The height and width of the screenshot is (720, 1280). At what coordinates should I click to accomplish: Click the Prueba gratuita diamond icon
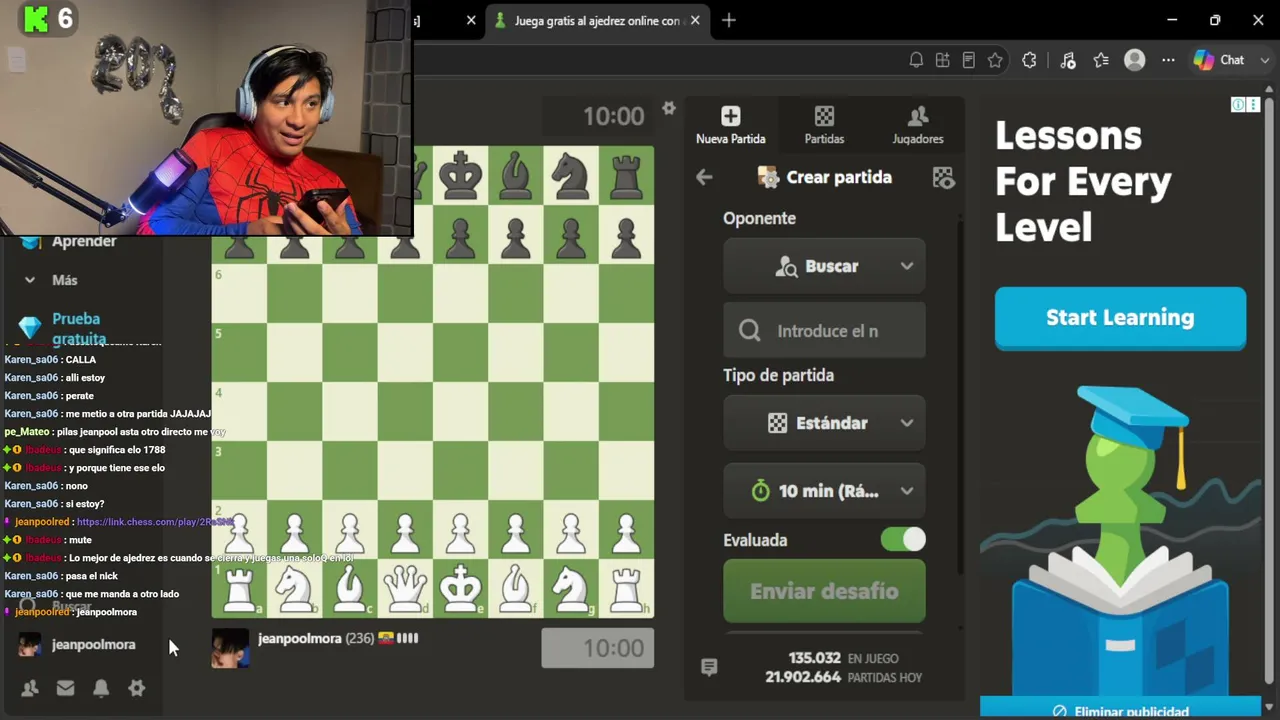coord(30,327)
